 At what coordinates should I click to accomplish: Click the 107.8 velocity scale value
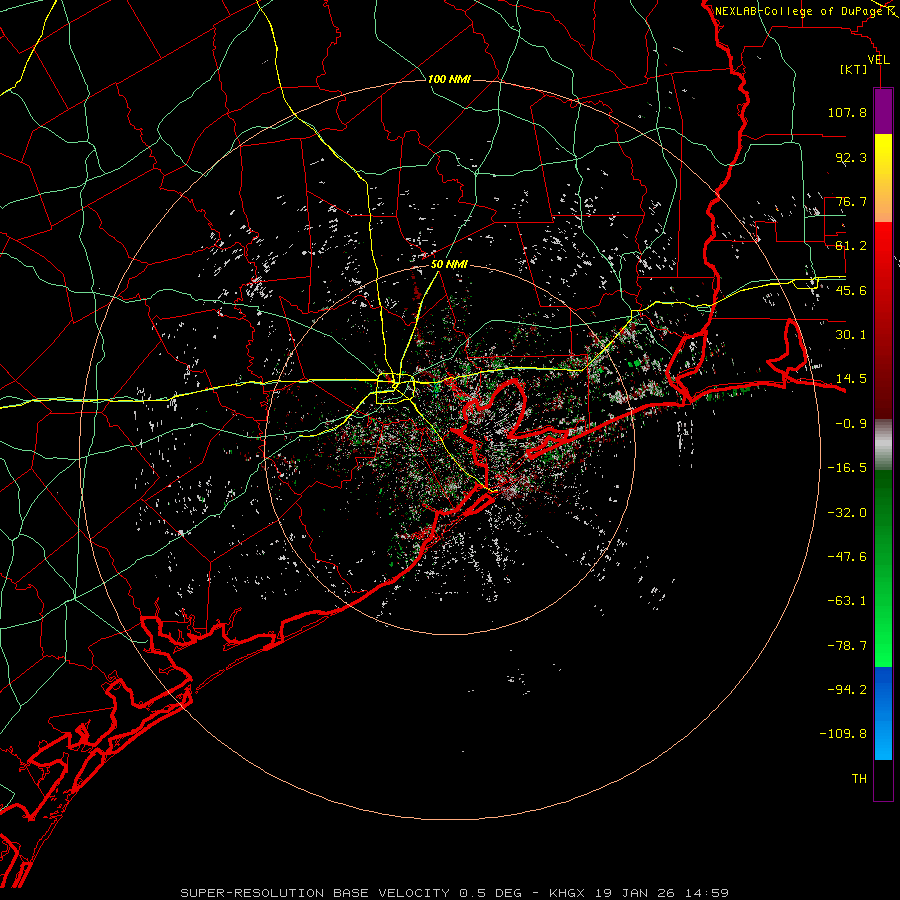pyautogui.click(x=847, y=112)
